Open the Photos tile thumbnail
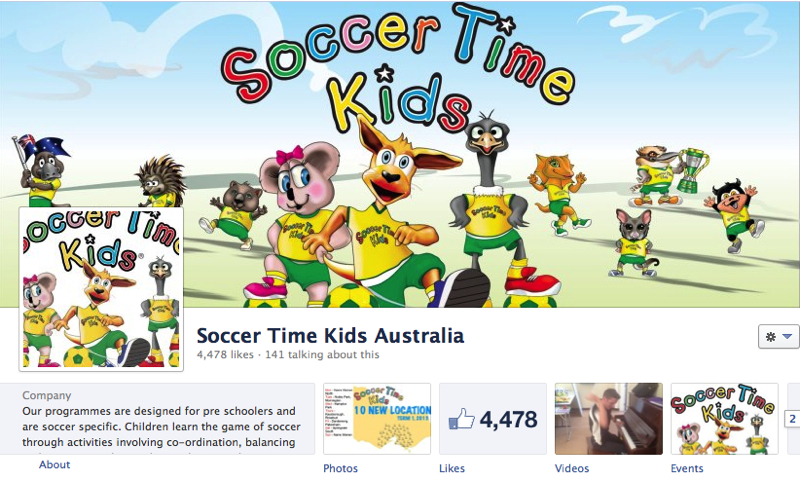 coord(377,419)
